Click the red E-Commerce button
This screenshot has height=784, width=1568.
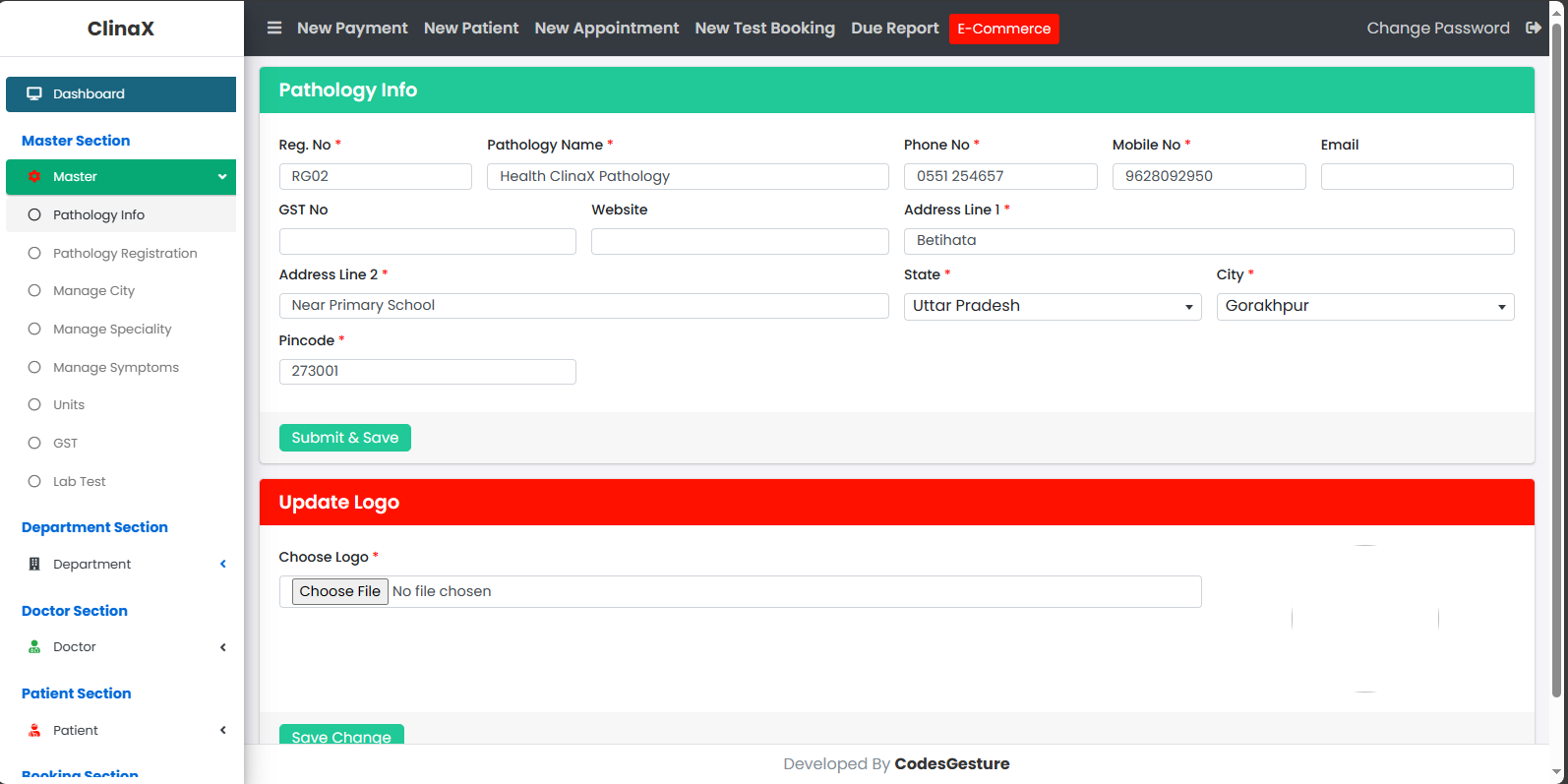[1004, 29]
